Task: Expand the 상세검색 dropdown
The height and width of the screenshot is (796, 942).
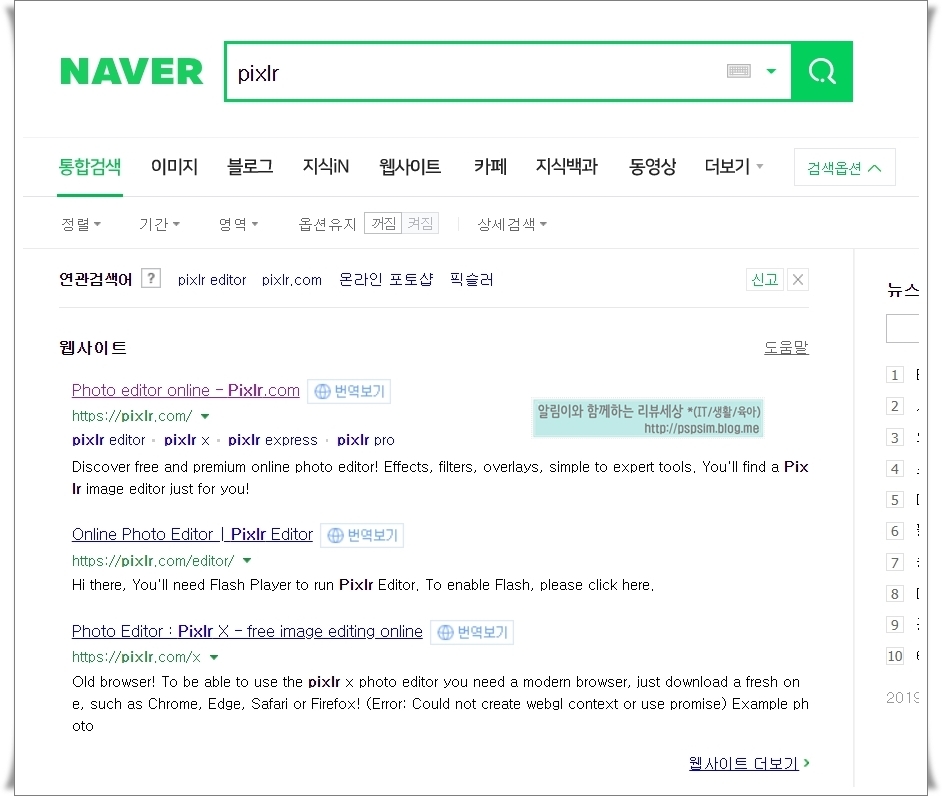Action: point(512,224)
